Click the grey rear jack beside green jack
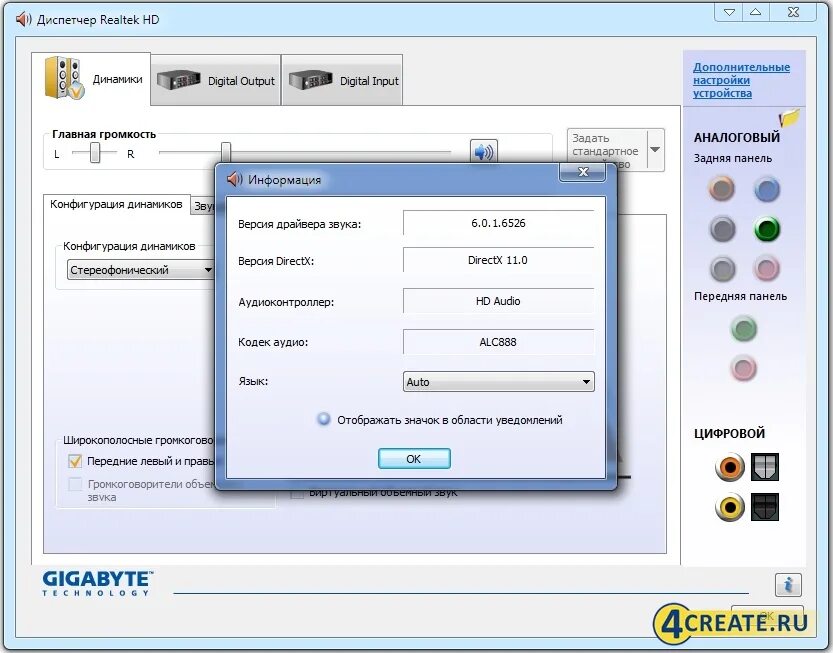The image size is (833, 653). point(722,229)
